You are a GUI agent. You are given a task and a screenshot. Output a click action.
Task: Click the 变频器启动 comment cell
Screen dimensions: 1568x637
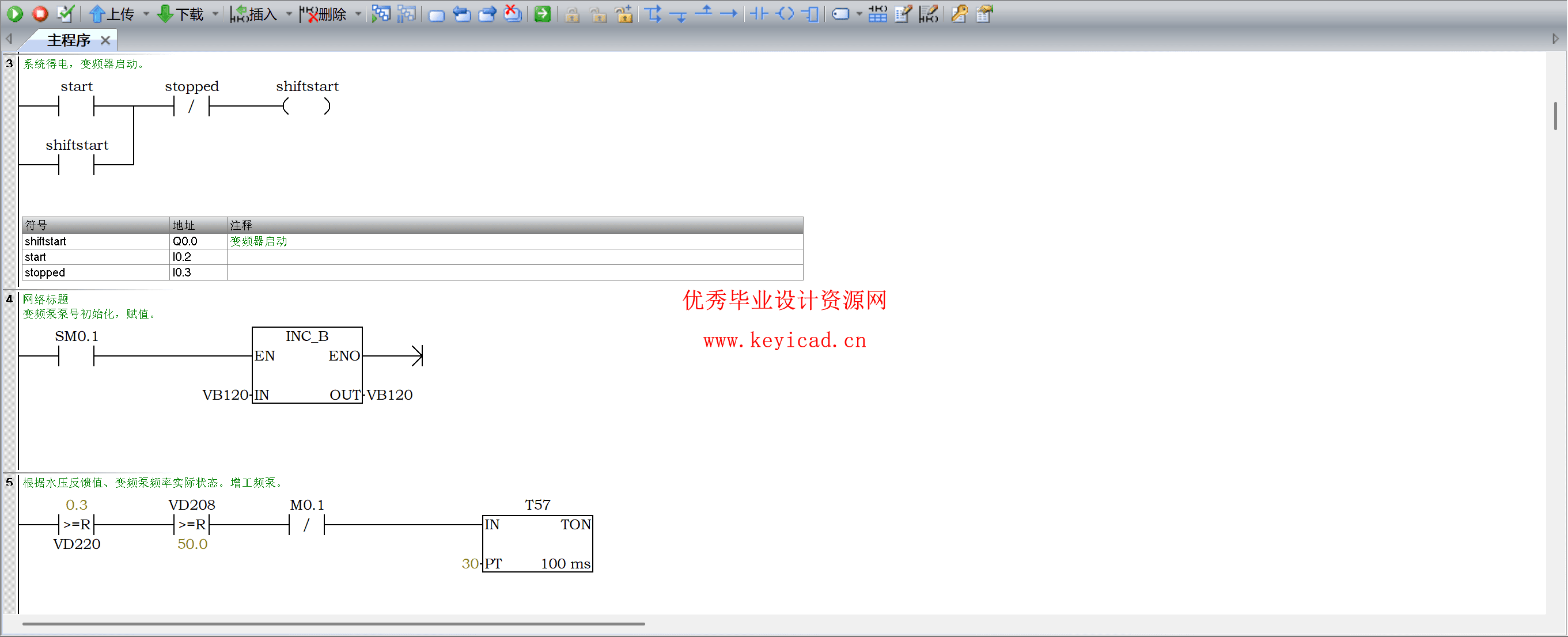pos(515,241)
